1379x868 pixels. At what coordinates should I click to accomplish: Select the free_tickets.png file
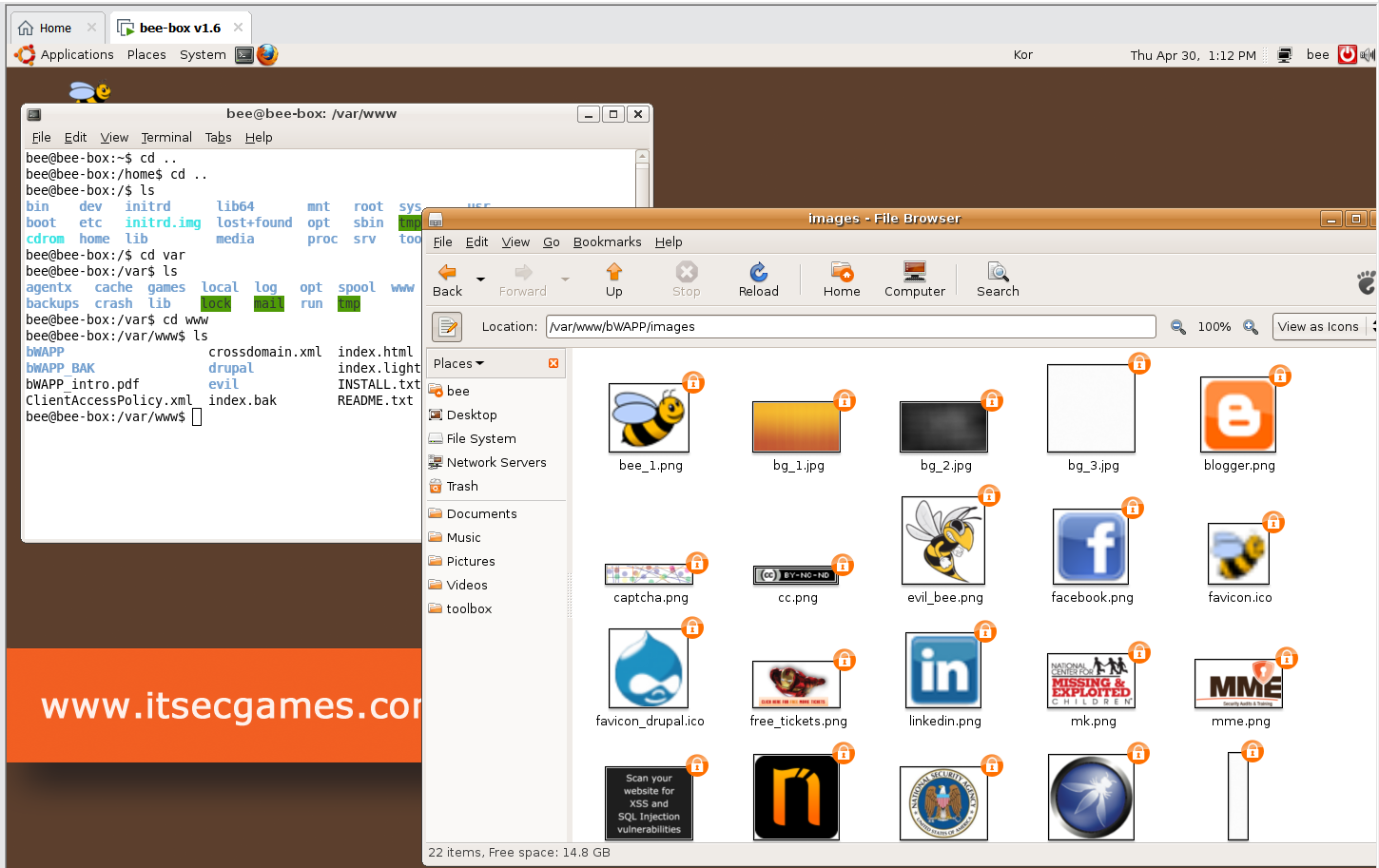(x=797, y=685)
